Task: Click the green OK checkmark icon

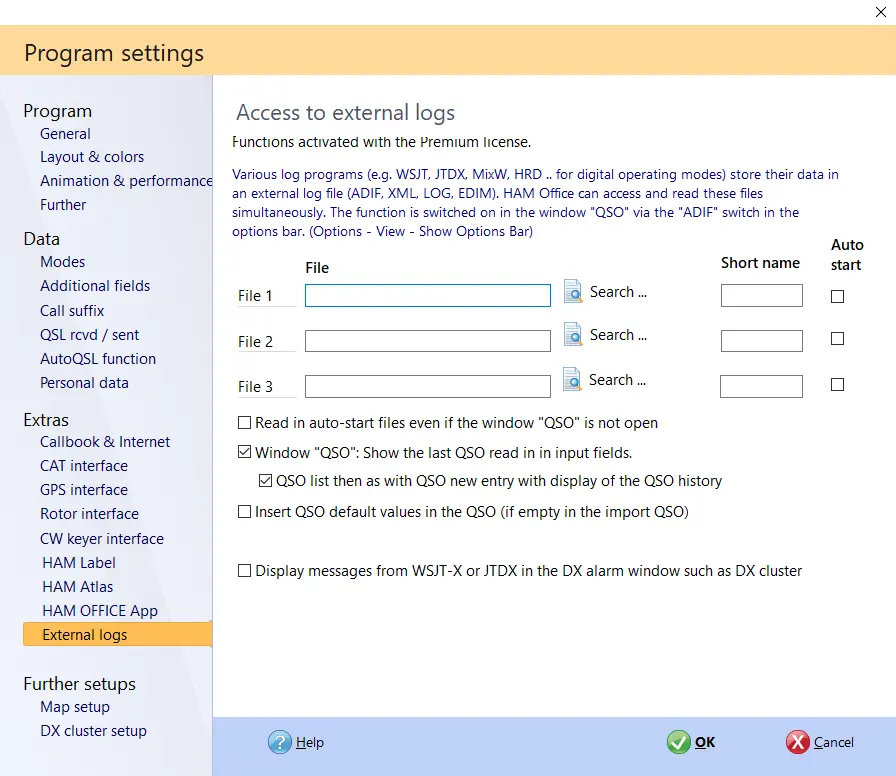Action: 678,742
